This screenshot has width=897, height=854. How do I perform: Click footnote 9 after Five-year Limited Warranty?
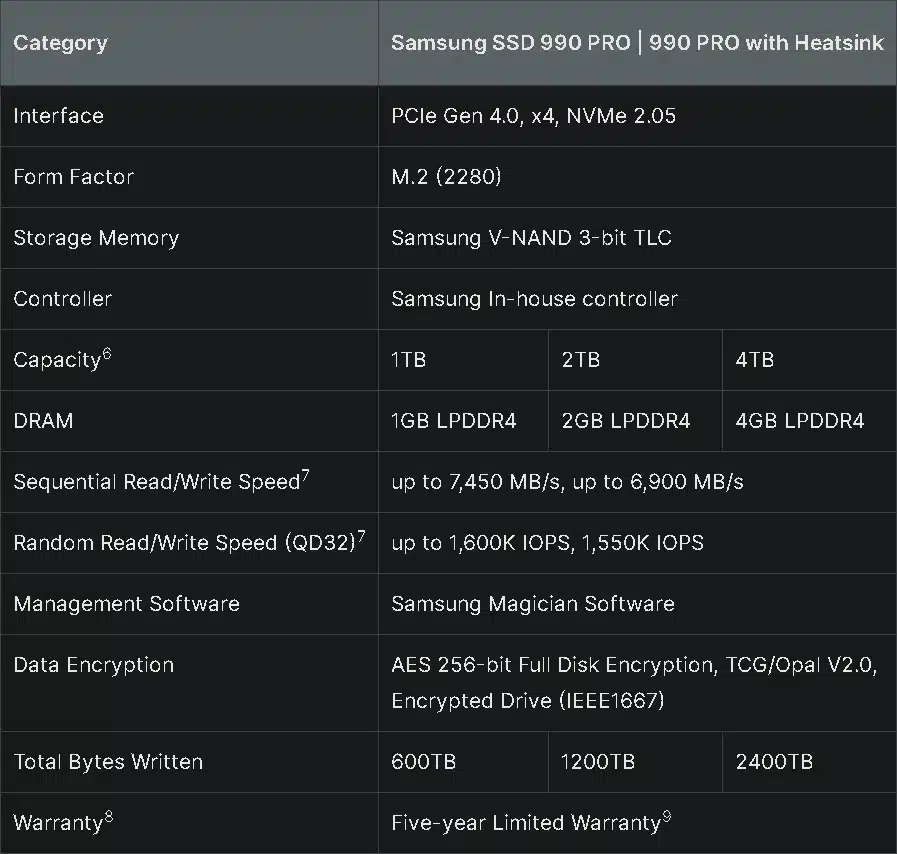666,817
